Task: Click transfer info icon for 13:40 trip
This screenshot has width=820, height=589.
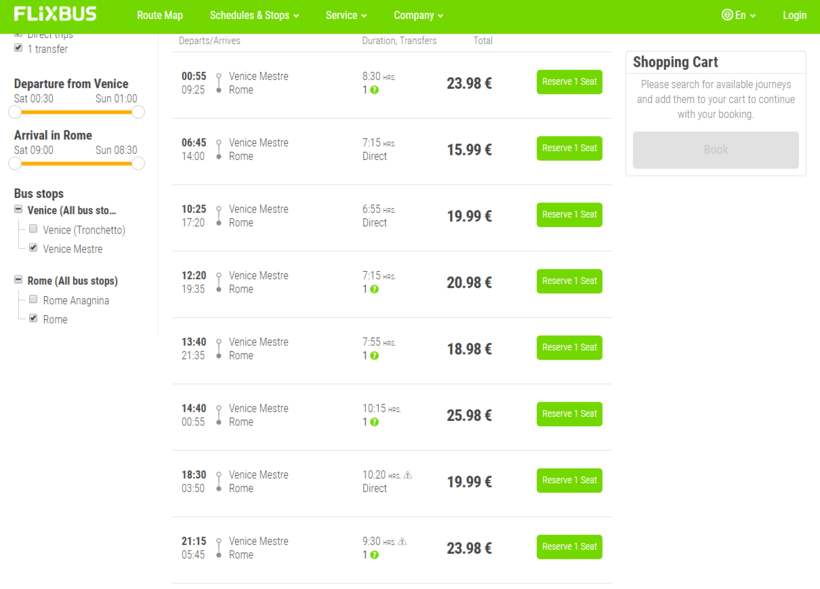Action: coord(374,356)
